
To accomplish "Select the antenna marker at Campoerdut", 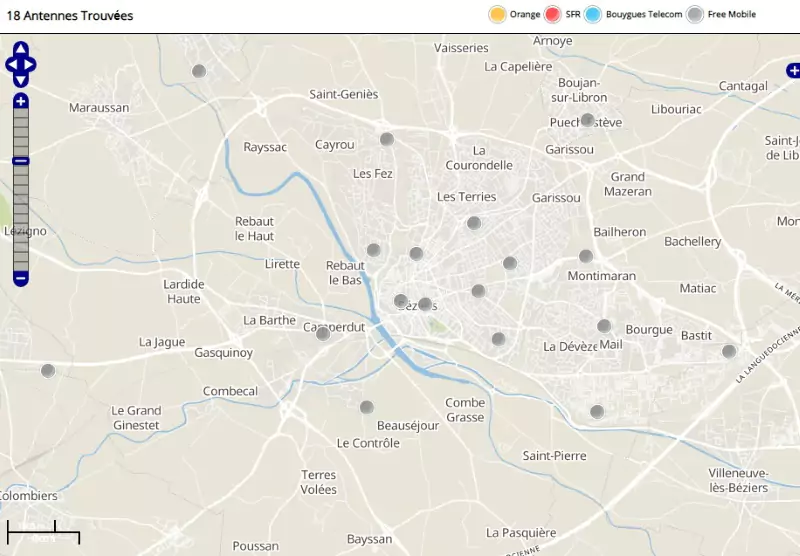I will (323, 333).
